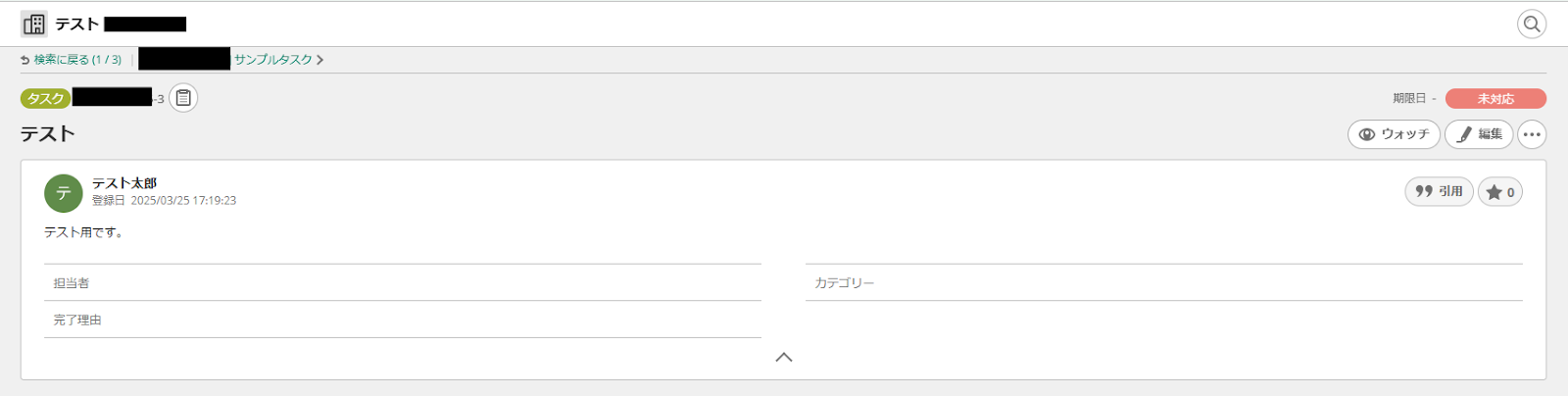The width and height of the screenshot is (1568, 396).
Task: Click the テスト project name in header
Action: pyautogui.click(x=76, y=24)
